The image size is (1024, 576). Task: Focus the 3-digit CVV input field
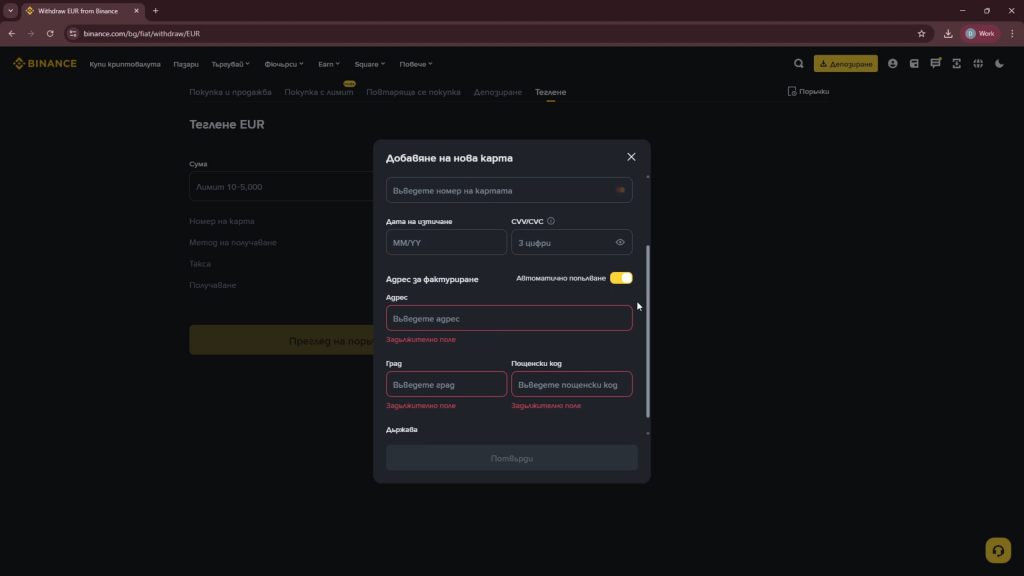click(x=571, y=242)
